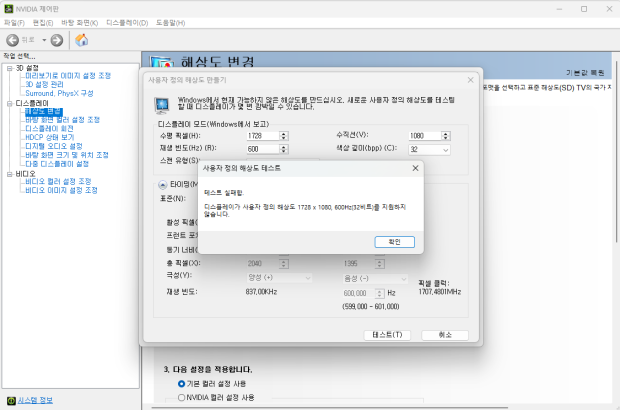This screenshot has width=620, height=410.
Task: Open the 시스템 정보 link
Action: coord(35,400)
